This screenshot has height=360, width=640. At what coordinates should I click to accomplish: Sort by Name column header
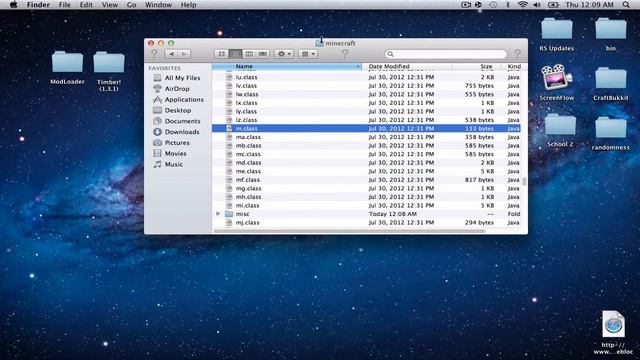click(x=287, y=66)
